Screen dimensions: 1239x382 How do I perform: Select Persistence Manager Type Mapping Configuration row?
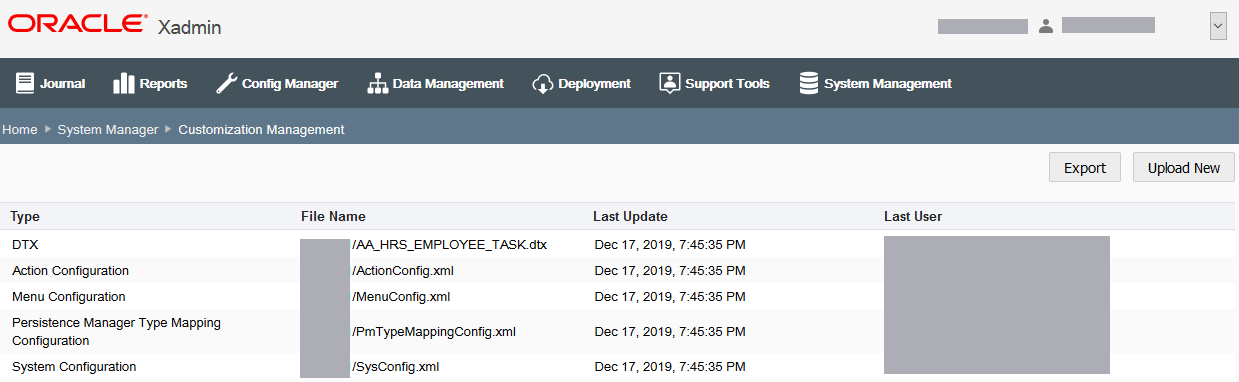619,332
